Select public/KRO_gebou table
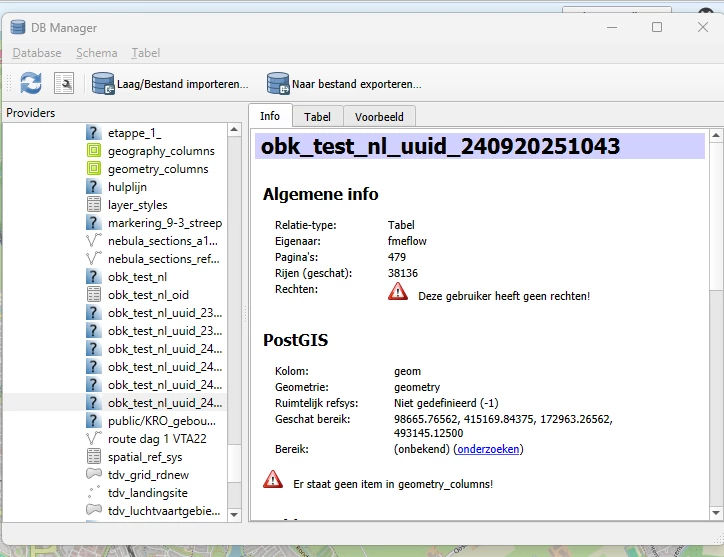The height and width of the screenshot is (557, 724). [162, 421]
